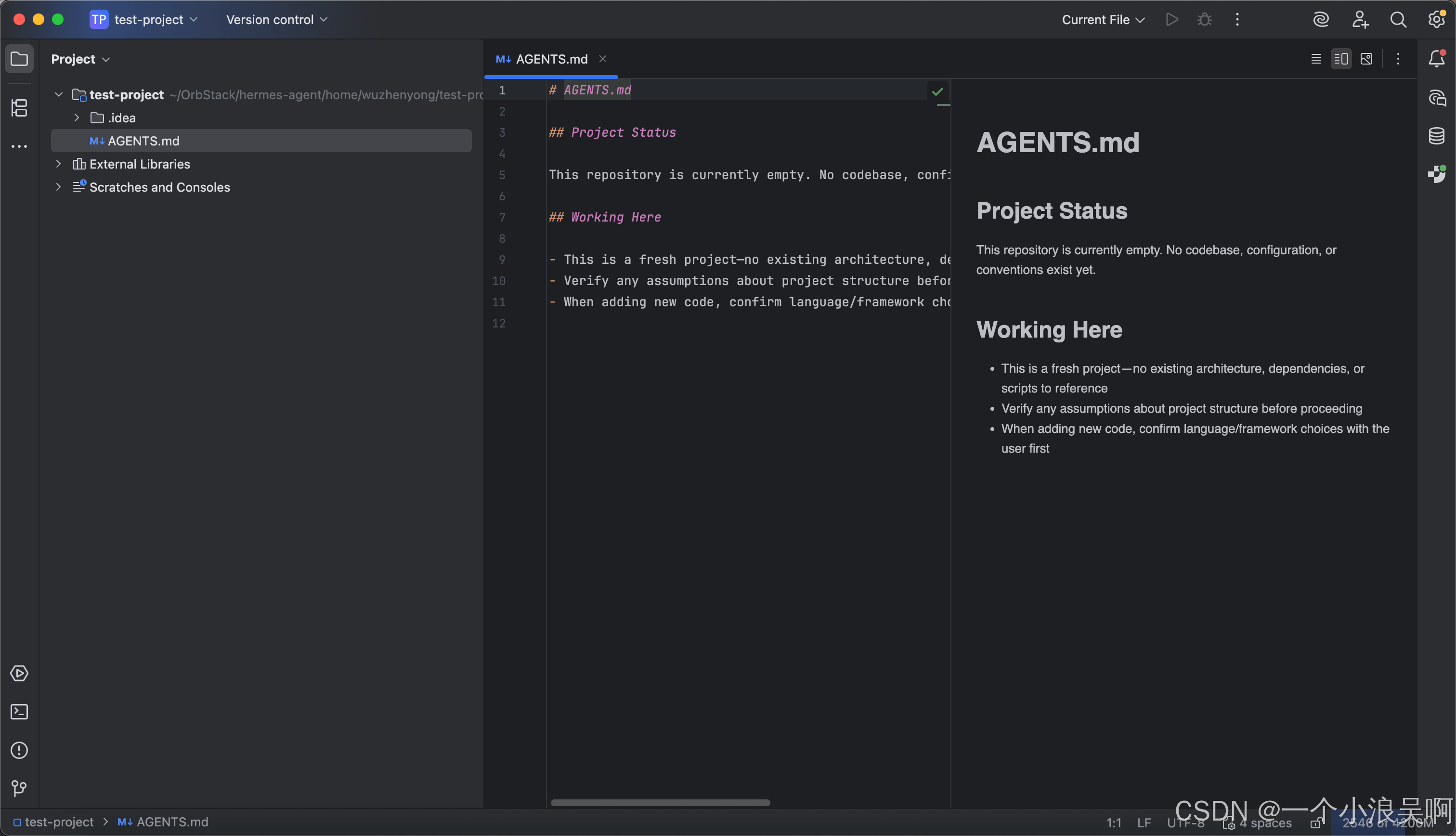Click the Search Everywhere magnifier icon
The image size is (1456, 836).
1398,20
